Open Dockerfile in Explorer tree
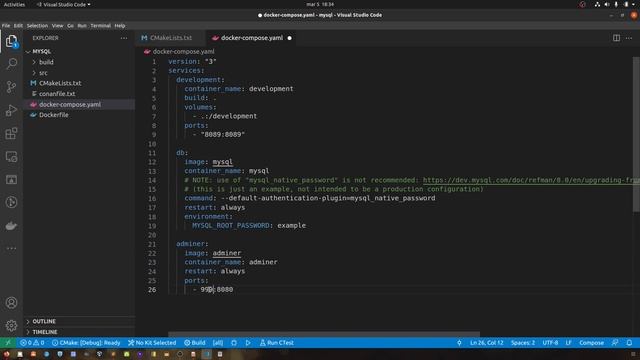The height and width of the screenshot is (360, 640). pyautogui.click(x=53, y=115)
